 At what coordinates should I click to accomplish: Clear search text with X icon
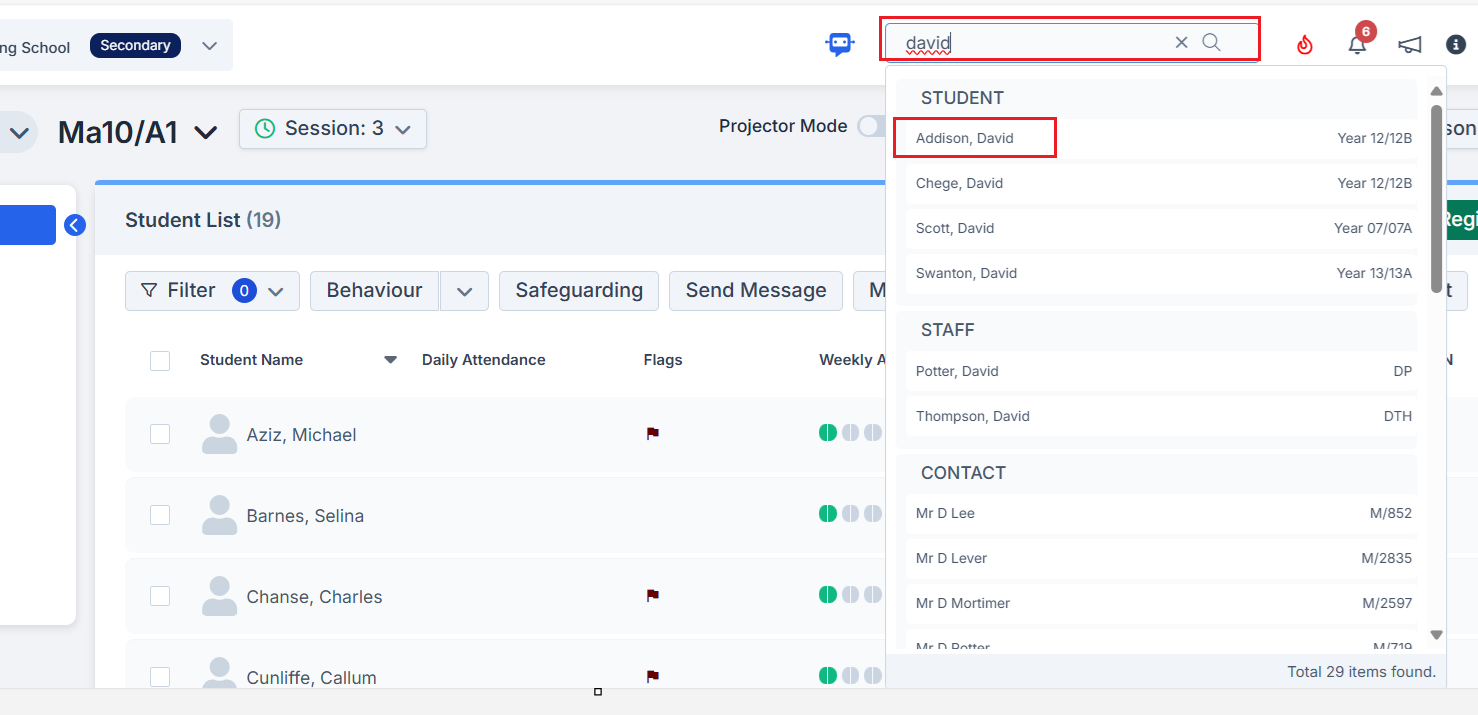[1181, 42]
